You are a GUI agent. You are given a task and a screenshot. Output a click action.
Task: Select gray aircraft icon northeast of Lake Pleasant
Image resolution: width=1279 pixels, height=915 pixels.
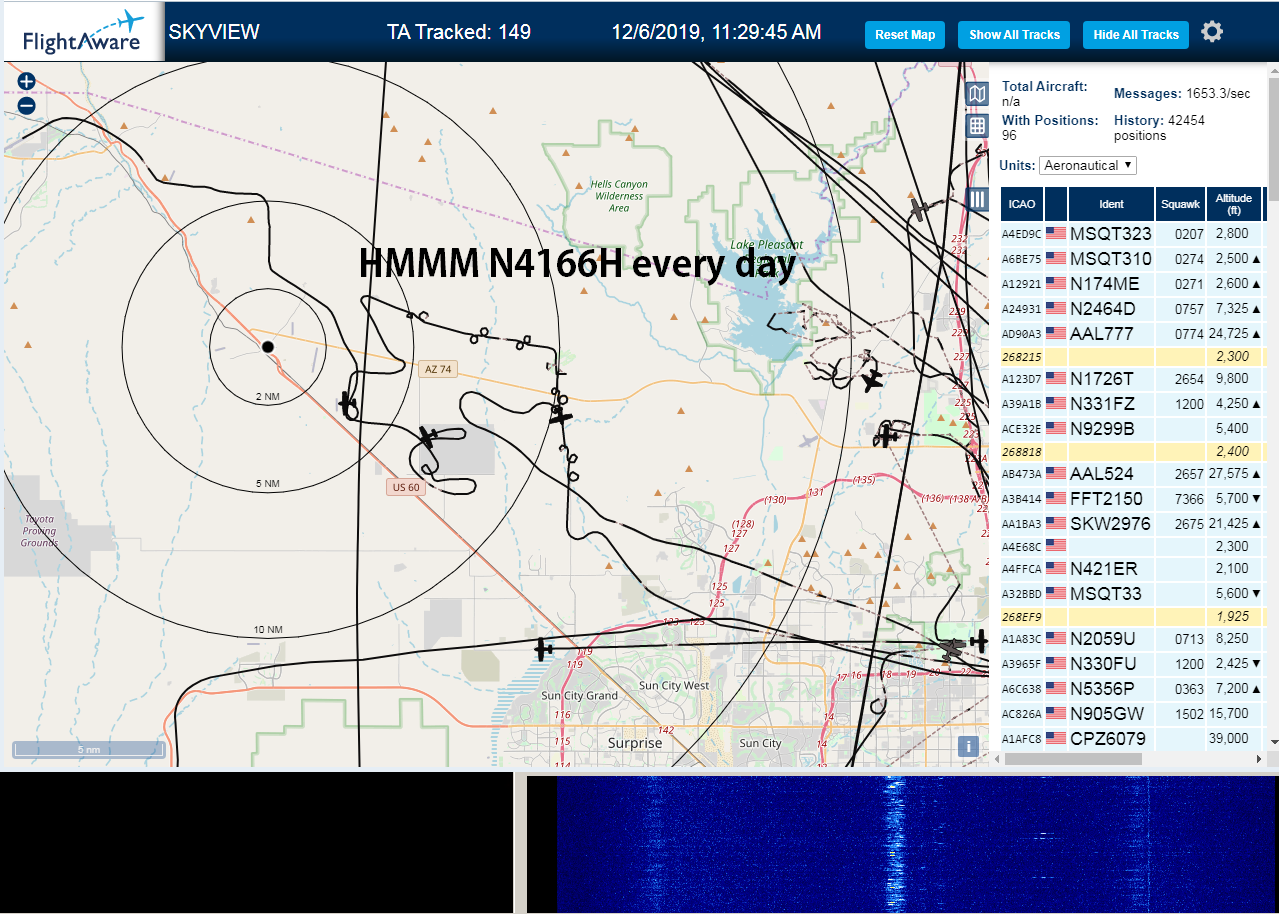click(920, 209)
